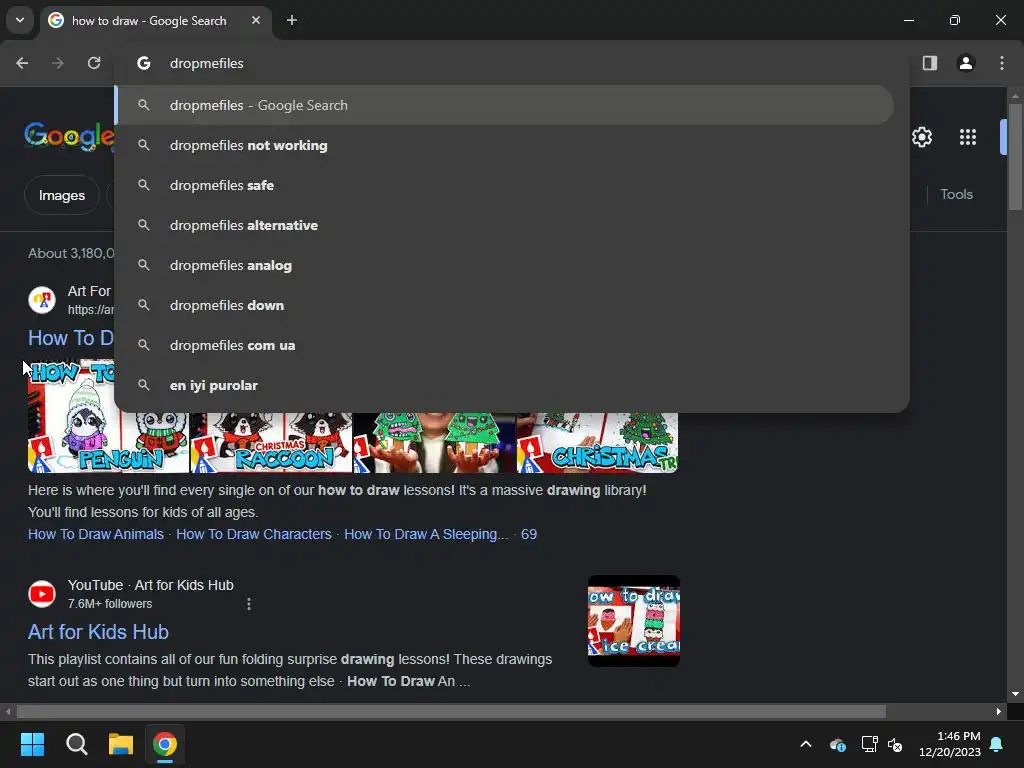Screen dimensions: 1024x768
Task: Close the 'how to draw' tab
Action: pyautogui.click(x=256, y=20)
